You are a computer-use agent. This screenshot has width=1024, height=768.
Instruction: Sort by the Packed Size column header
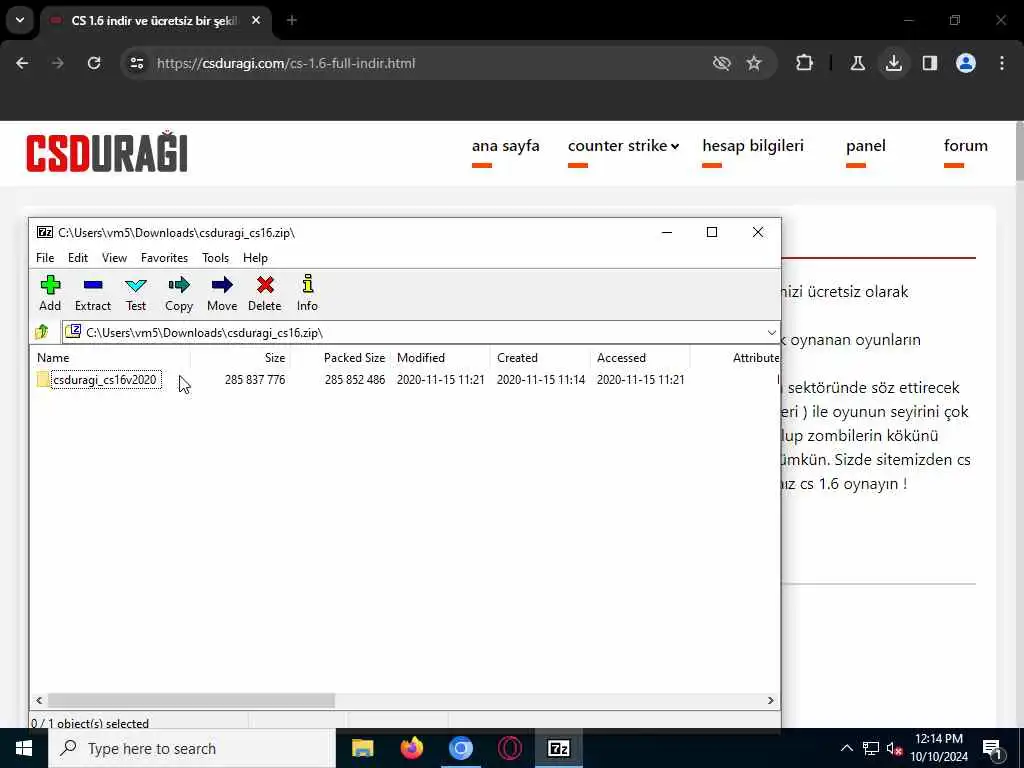click(341, 358)
